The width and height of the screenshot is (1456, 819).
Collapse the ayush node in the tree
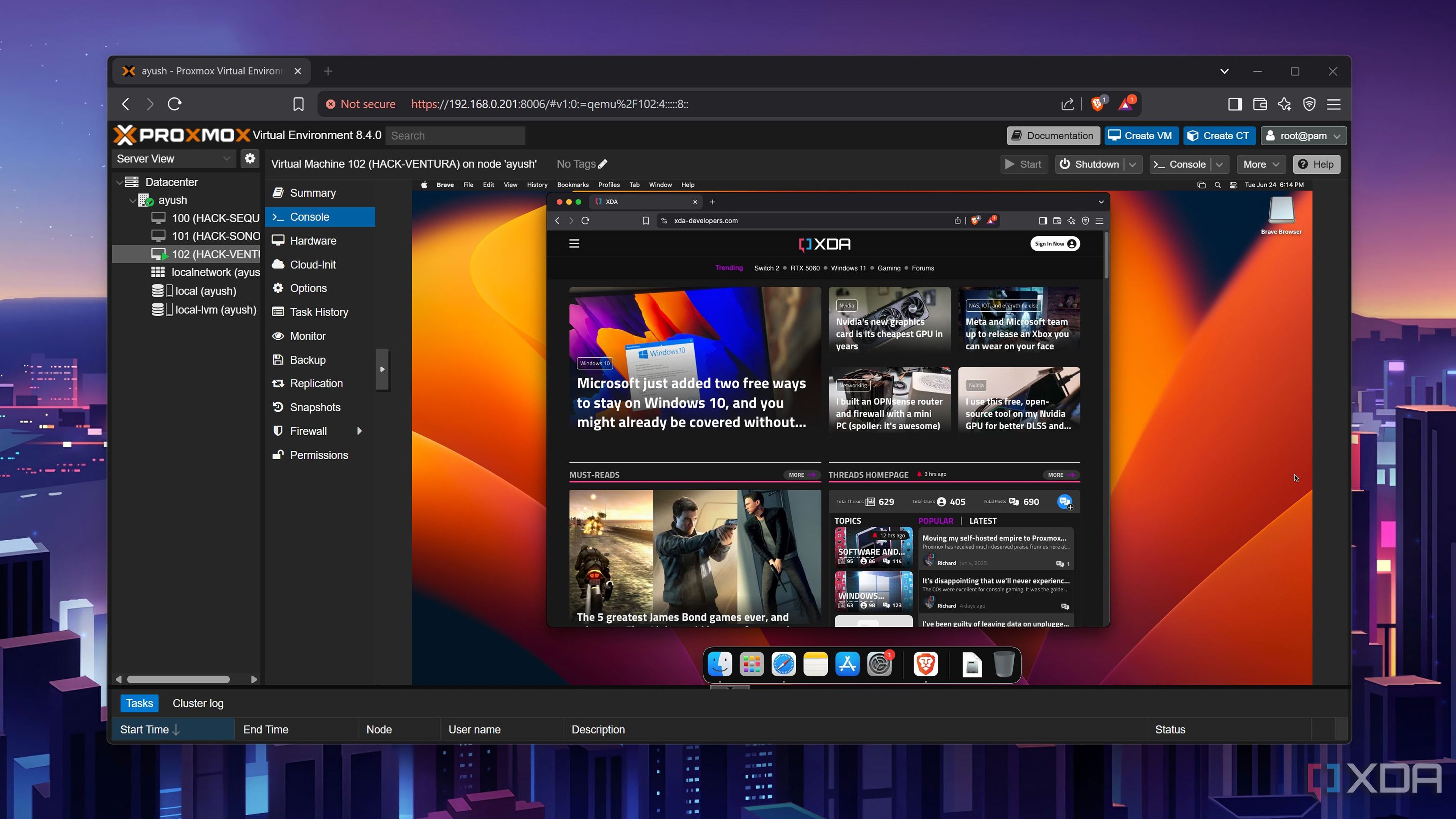pos(132,201)
